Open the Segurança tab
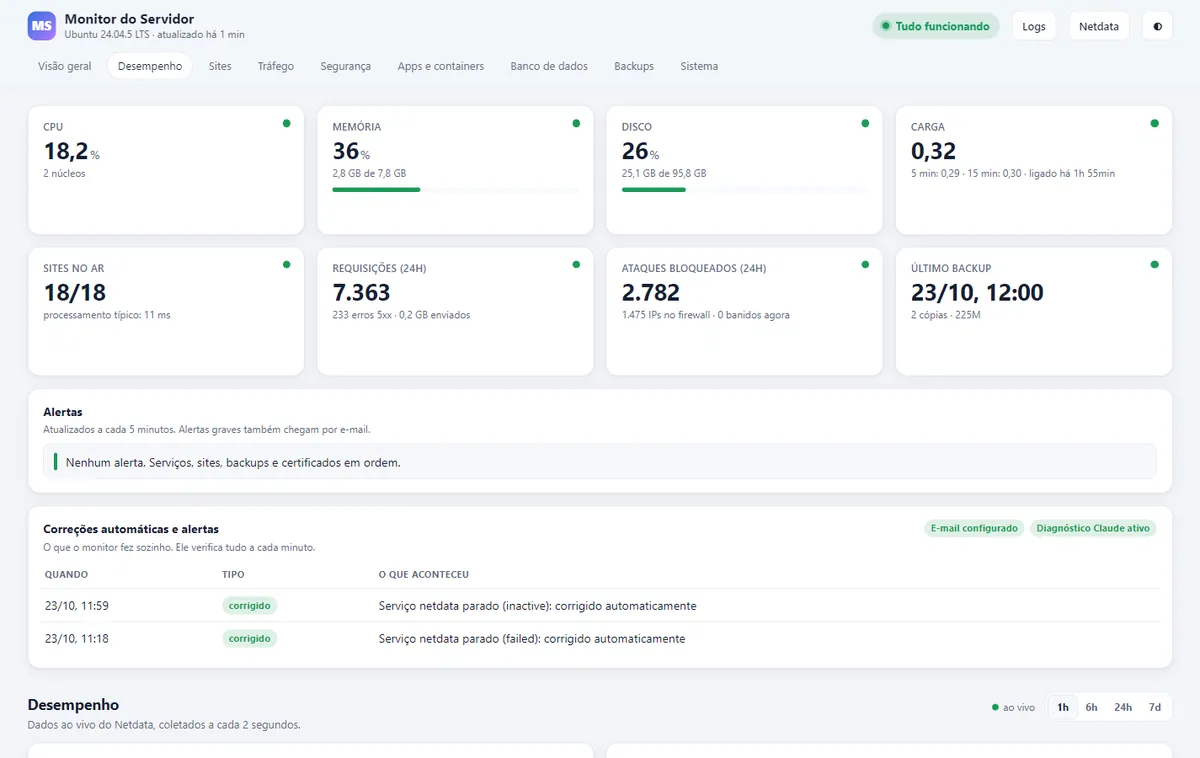This screenshot has height=758, width=1200. pyautogui.click(x=345, y=66)
